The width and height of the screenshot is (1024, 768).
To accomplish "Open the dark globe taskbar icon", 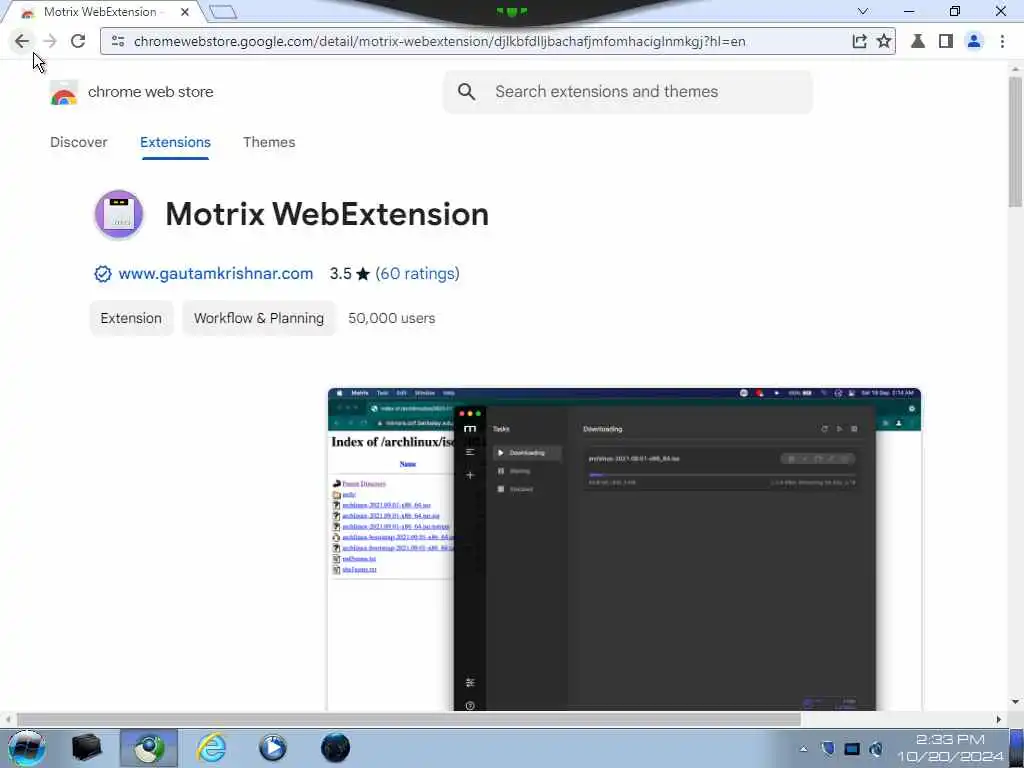I will 335,748.
